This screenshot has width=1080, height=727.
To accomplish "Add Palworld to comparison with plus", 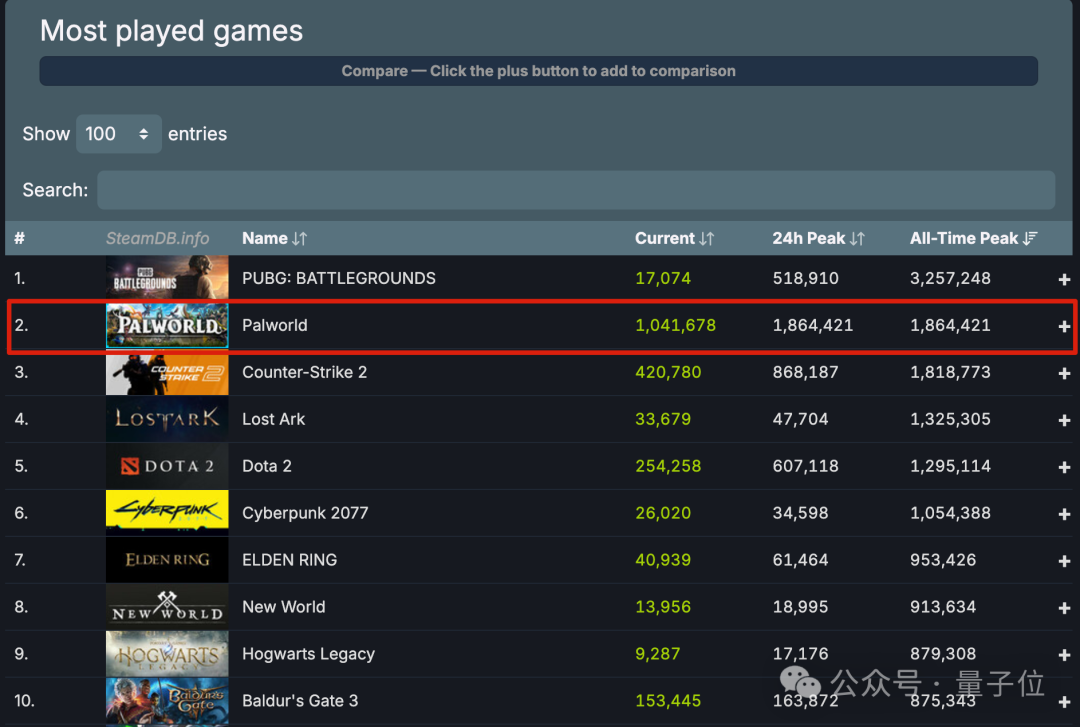I will 1064,326.
